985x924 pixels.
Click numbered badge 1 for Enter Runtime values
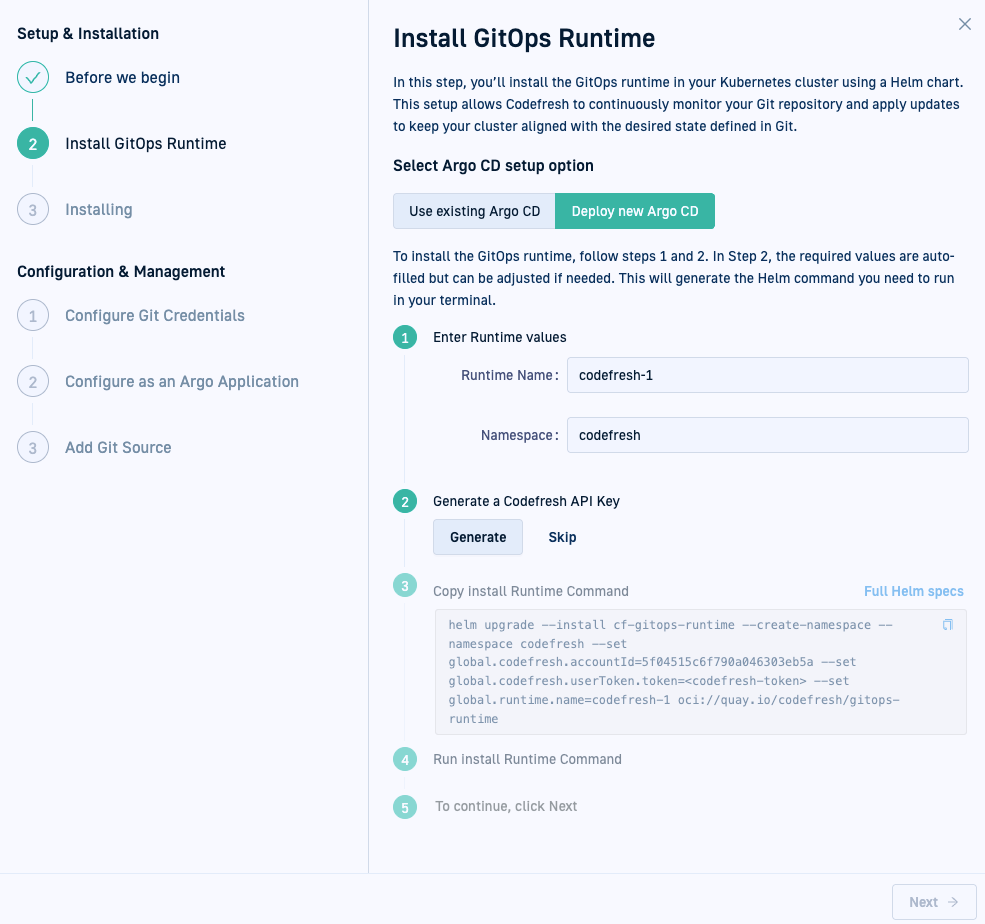click(405, 338)
